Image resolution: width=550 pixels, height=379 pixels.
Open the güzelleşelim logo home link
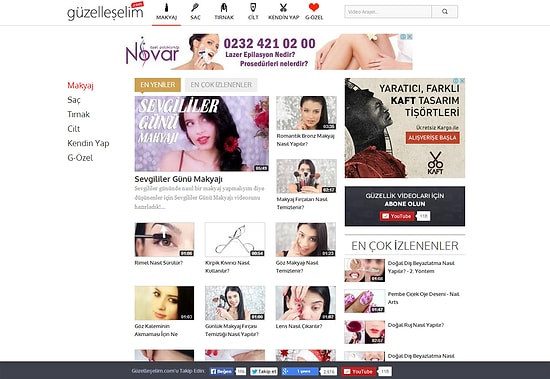tap(105, 12)
